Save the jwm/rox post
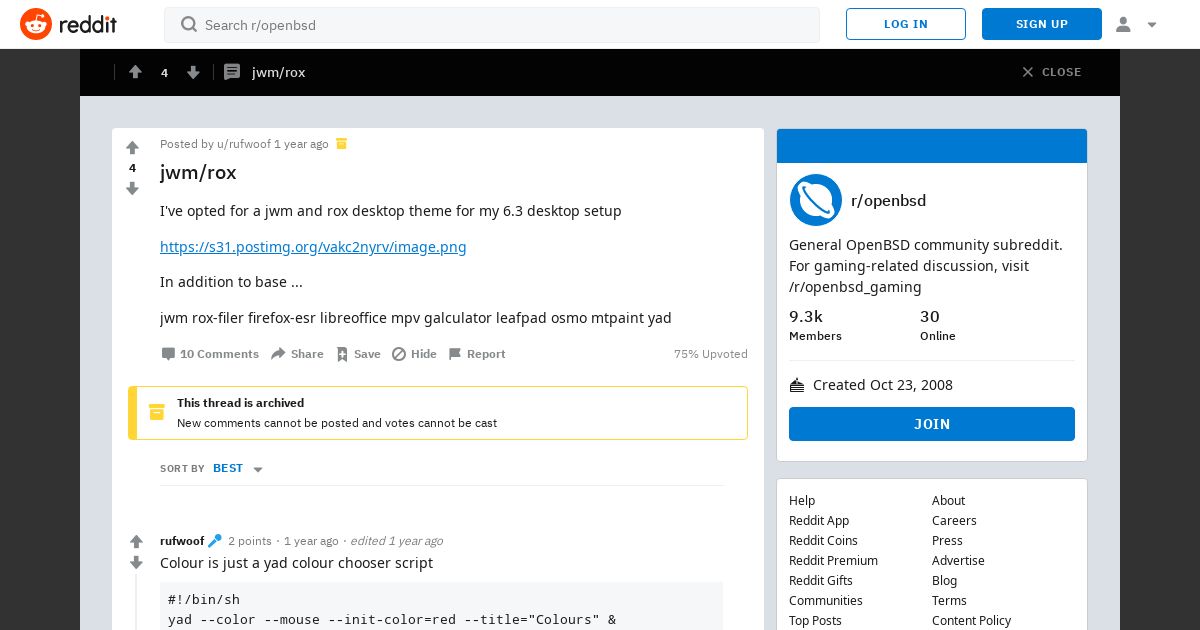The height and width of the screenshot is (630, 1200). 358,354
